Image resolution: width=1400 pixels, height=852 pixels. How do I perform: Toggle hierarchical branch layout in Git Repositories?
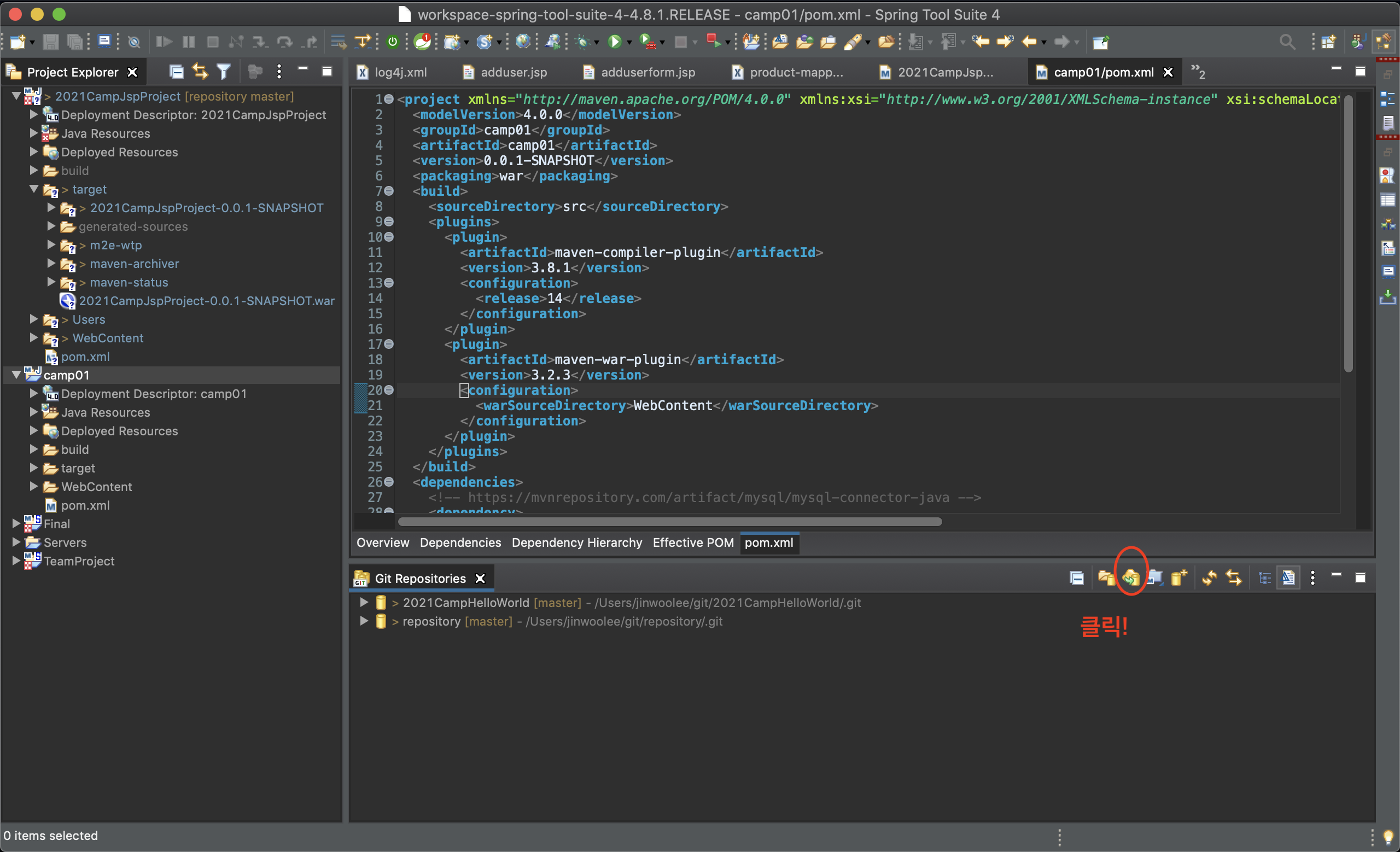click(x=1264, y=578)
